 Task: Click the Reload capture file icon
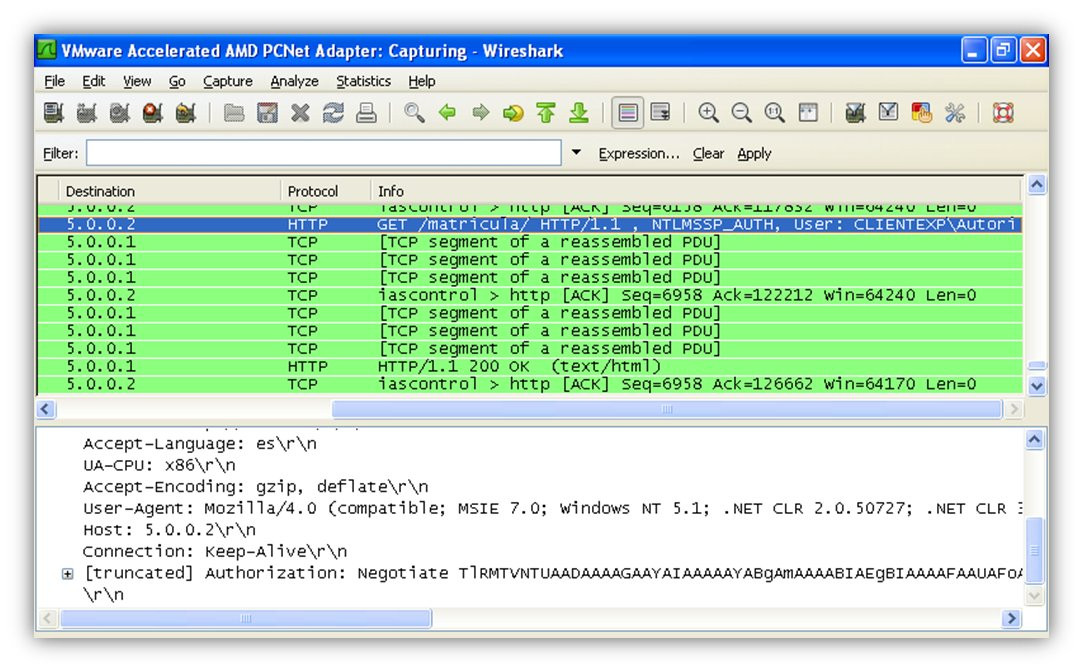(x=333, y=113)
